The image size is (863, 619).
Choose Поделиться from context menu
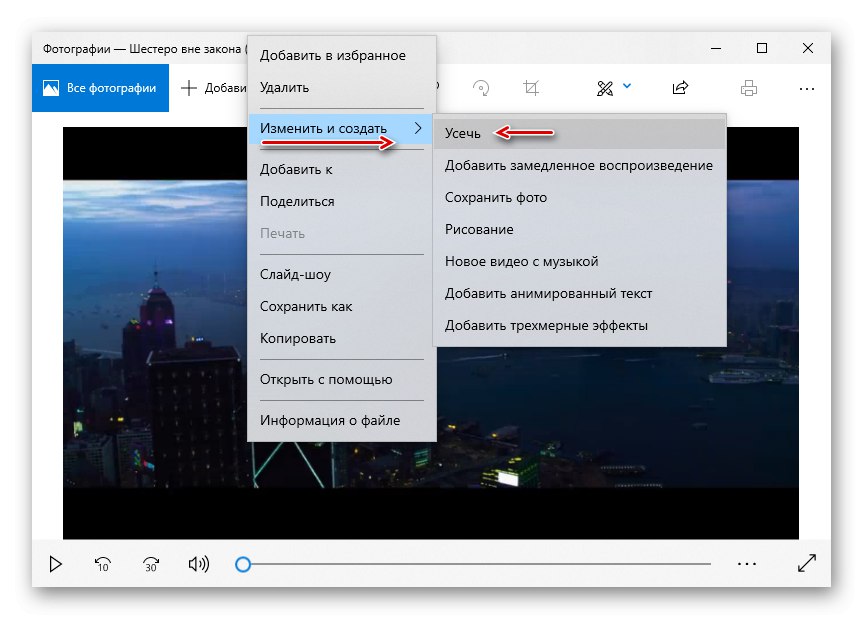pos(342,201)
